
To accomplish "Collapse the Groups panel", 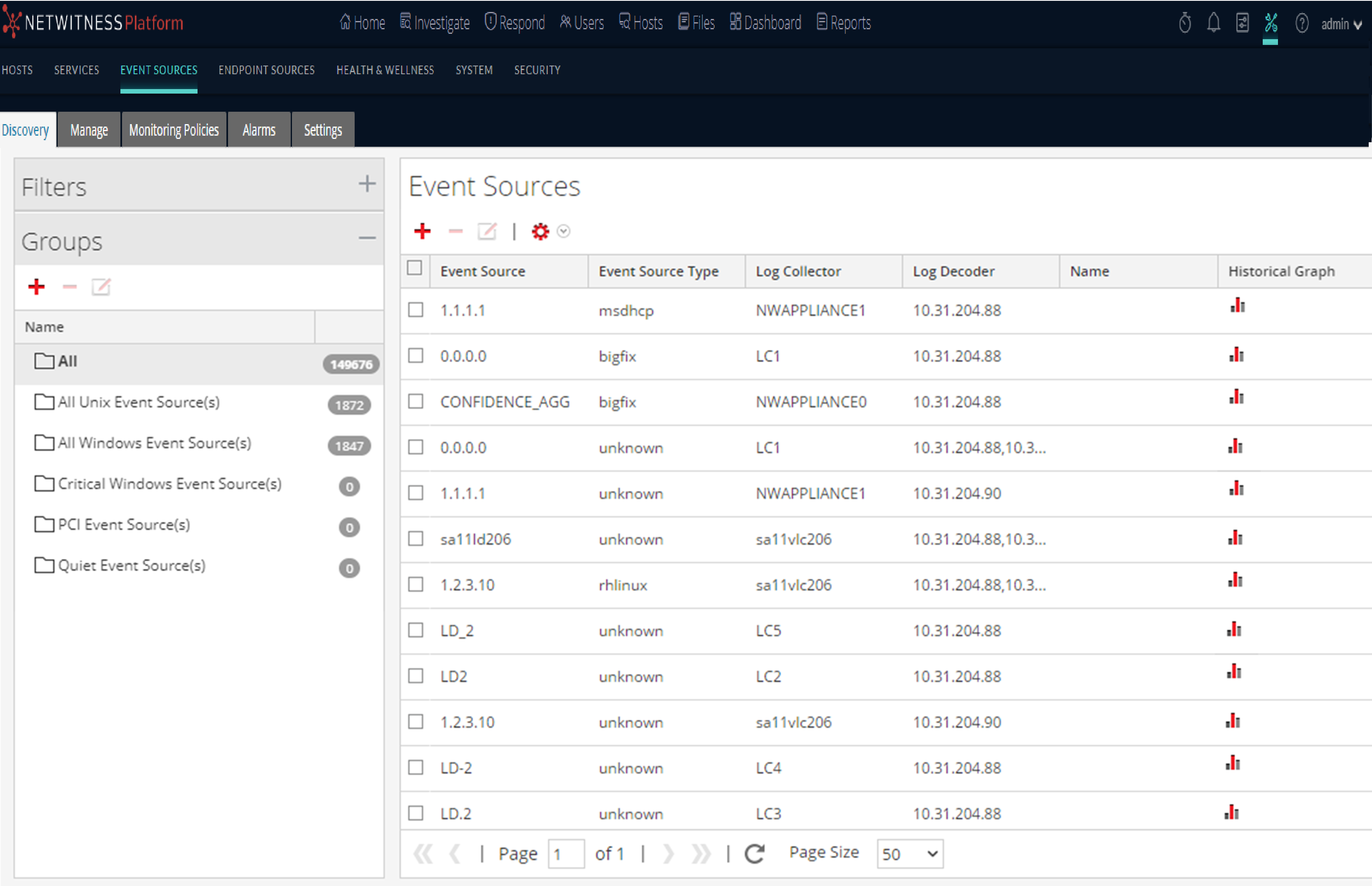I will click(x=367, y=238).
